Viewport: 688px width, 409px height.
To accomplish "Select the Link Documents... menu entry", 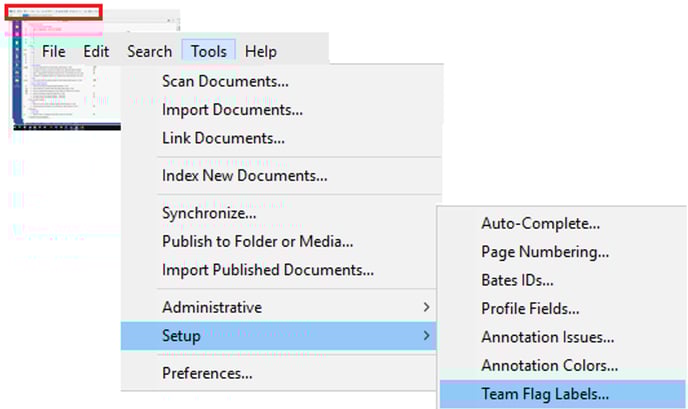I will click(223, 138).
